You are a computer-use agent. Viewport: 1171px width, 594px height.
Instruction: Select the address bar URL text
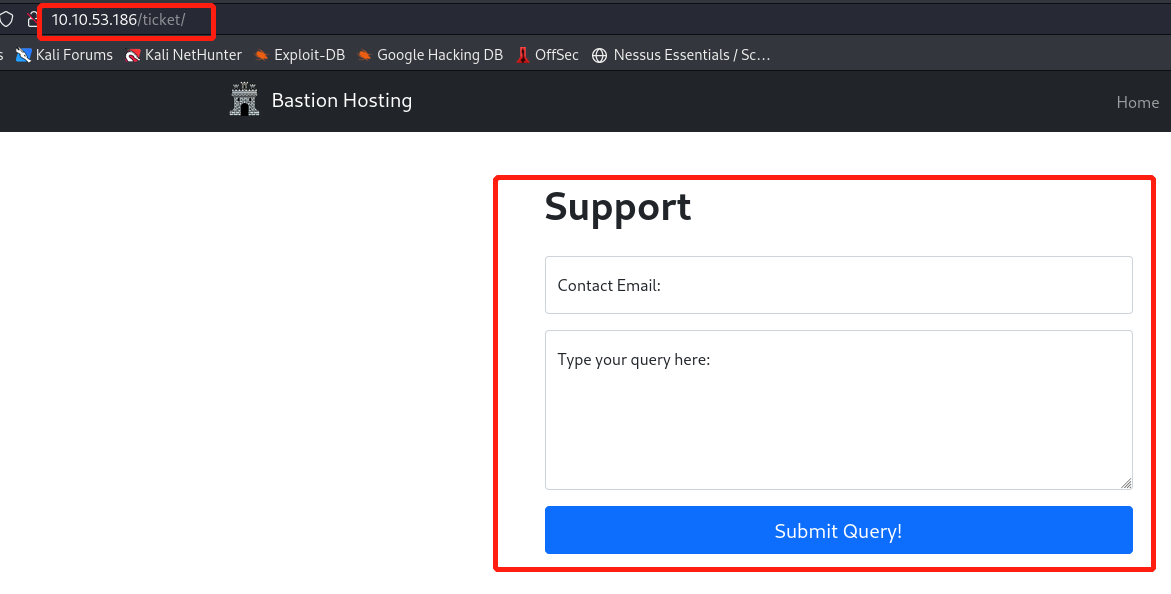tap(118, 20)
